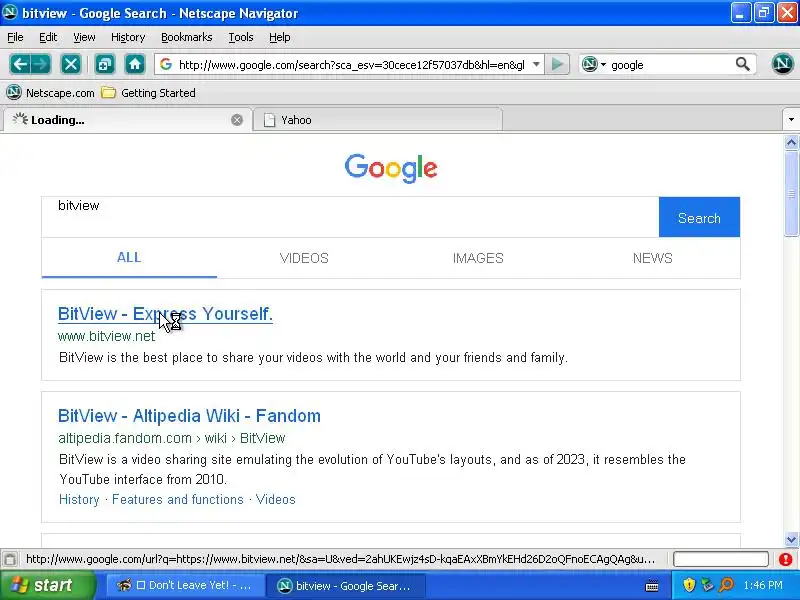Image resolution: width=800 pixels, height=600 pixels.
Task: Click the www.bitview.net URL text
Action: point(106,336)
